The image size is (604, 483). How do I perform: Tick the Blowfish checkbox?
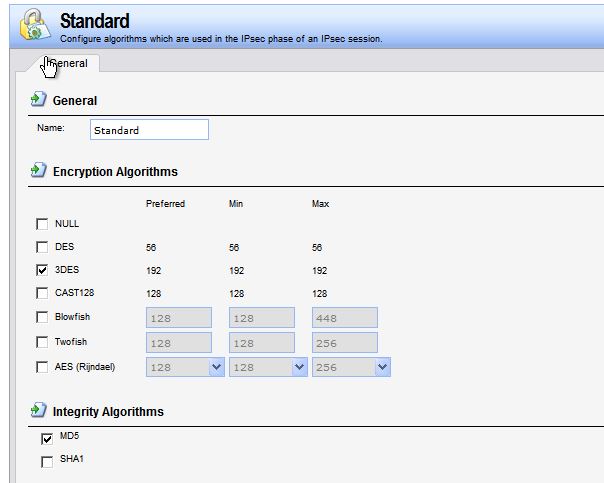point(42,317)
